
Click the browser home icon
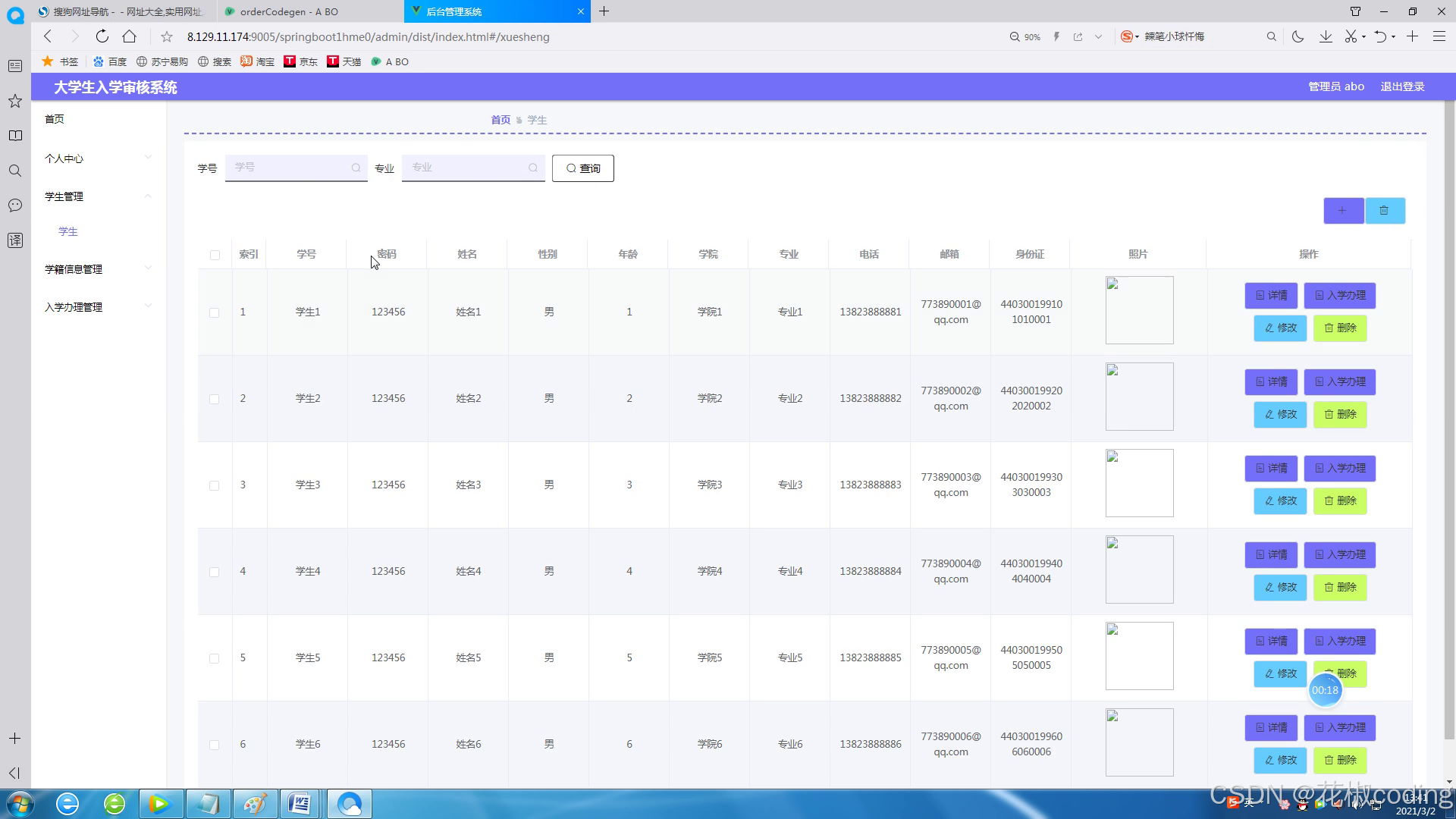pos(130,36)
